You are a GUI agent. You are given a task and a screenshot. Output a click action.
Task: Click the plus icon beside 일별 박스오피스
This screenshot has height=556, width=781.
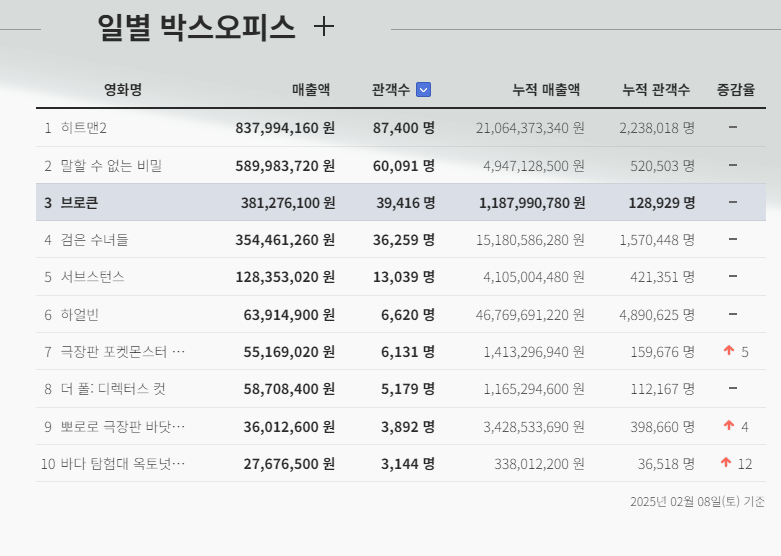click(x=324, y=26)
